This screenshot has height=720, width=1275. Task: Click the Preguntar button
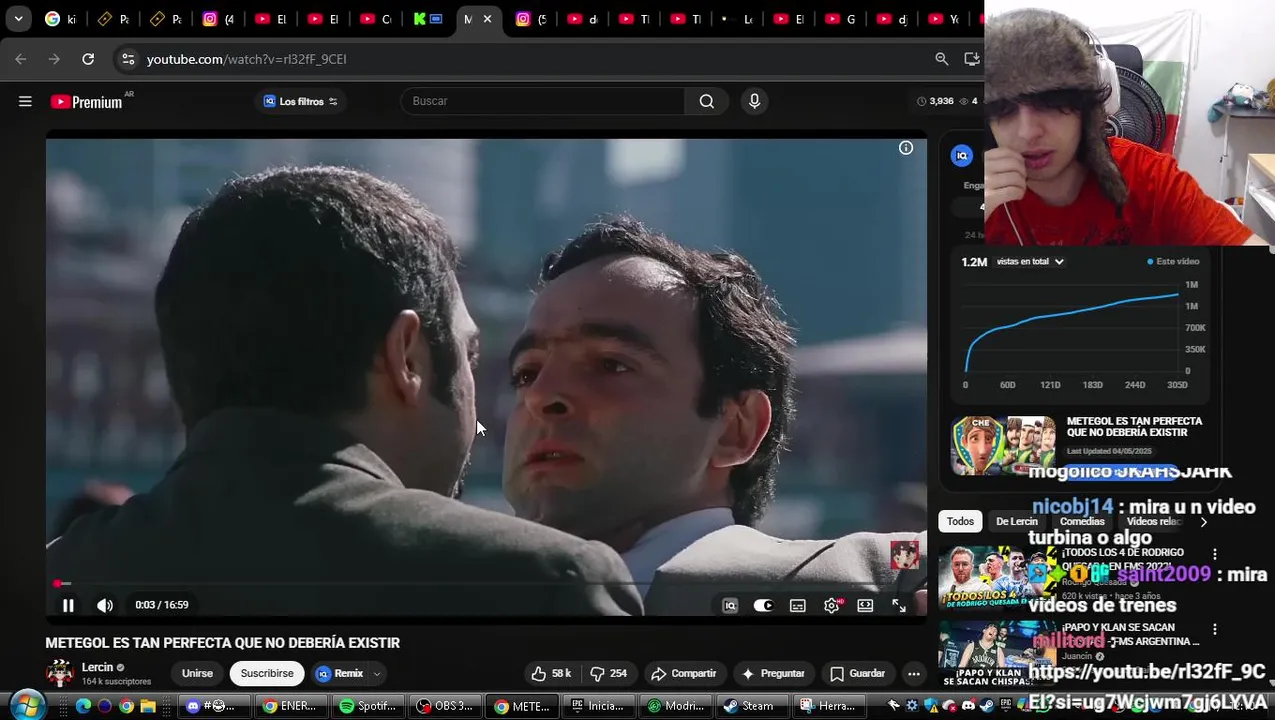pyautogui.click(x=772, y=673)
